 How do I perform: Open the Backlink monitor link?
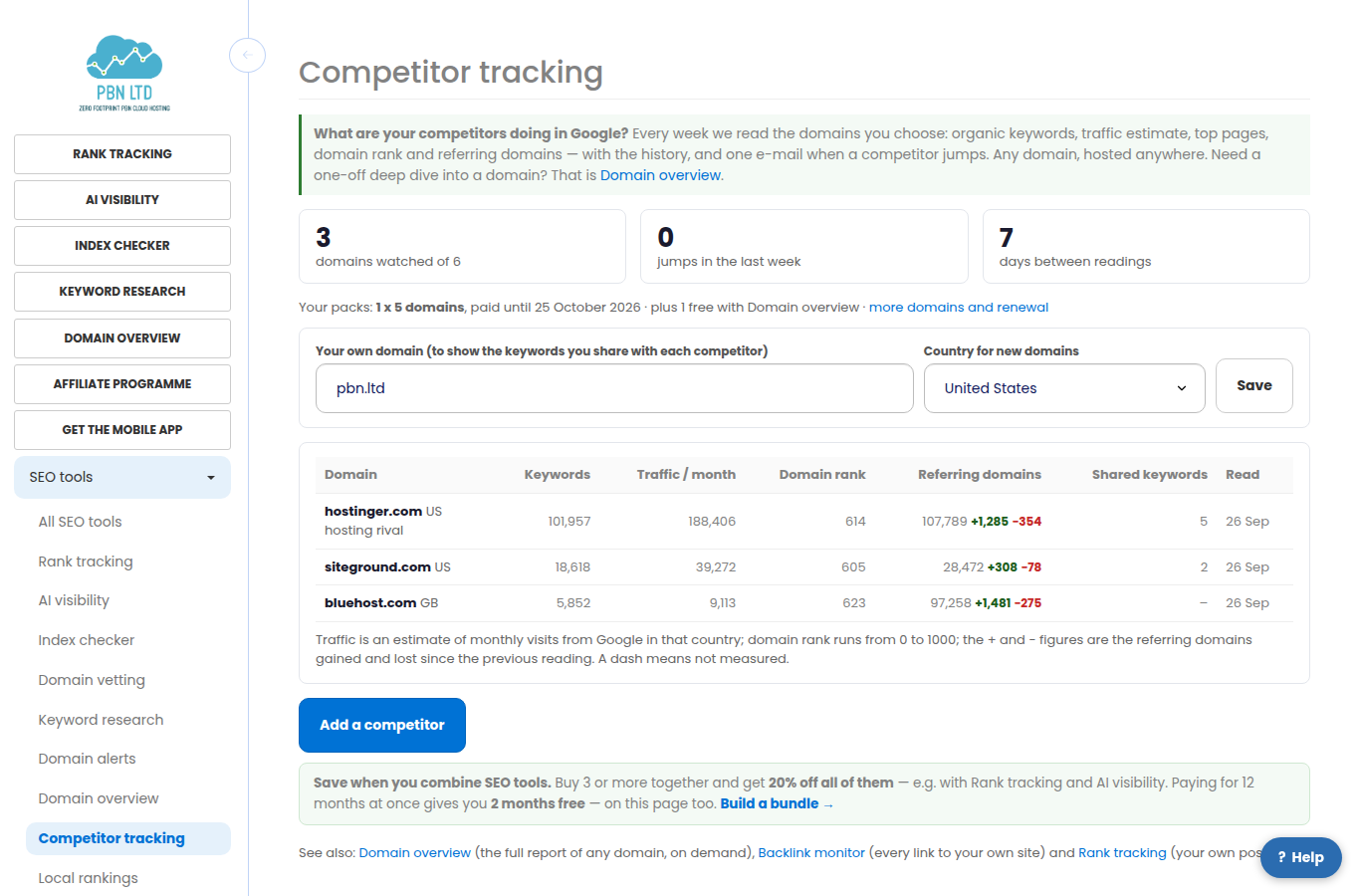pos(811,853)
